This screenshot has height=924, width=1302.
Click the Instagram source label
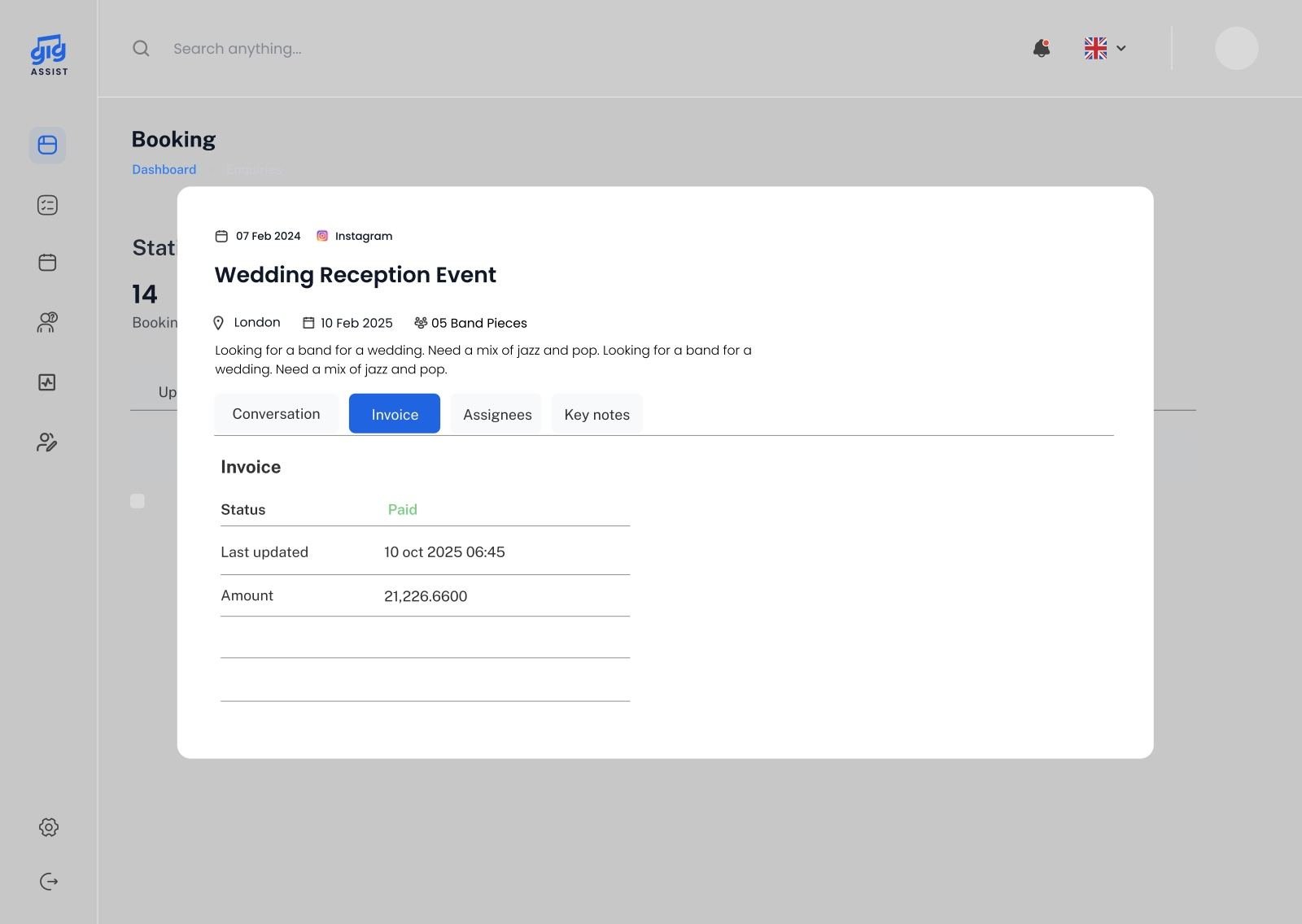click(x=364, y=236)
